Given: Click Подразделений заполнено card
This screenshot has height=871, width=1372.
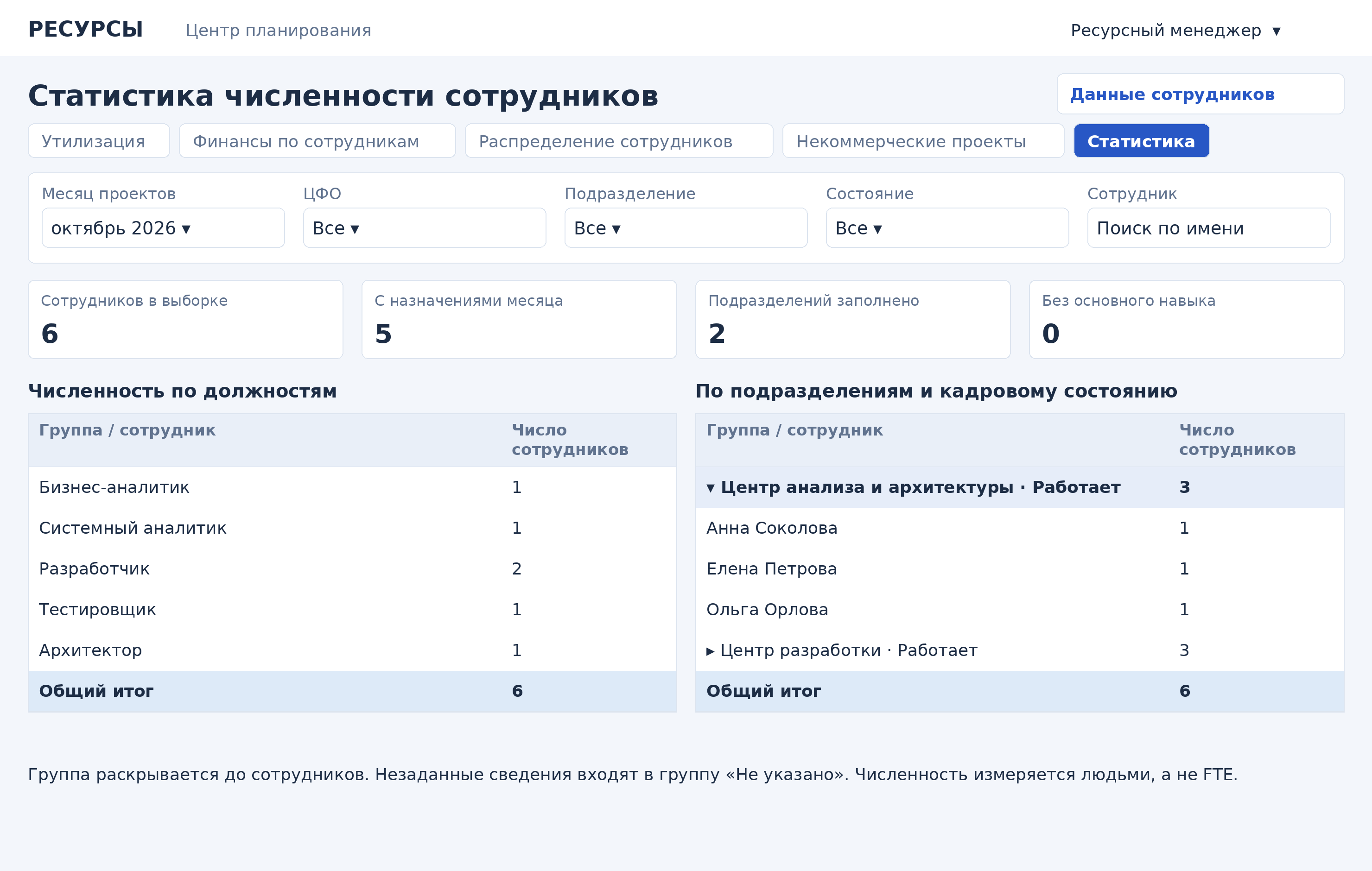Looking at the screenshot, I should click(852, 319).
